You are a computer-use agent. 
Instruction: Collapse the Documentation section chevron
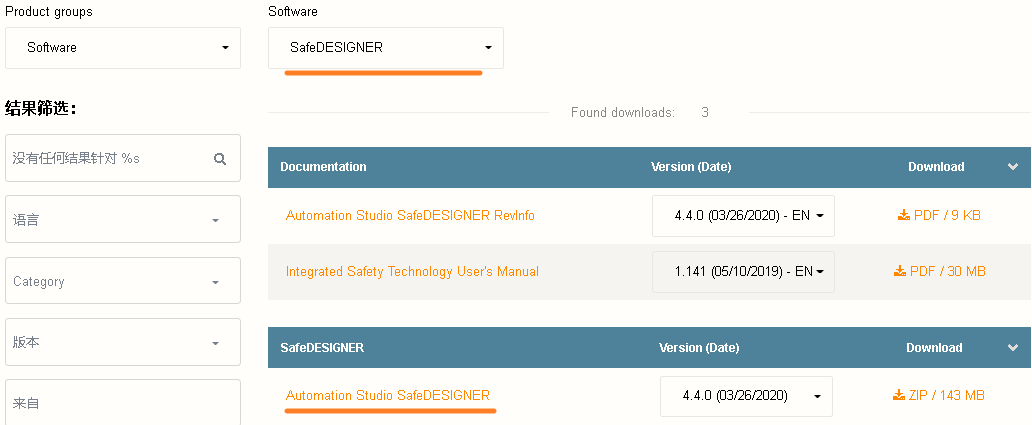coord(1013,167)
